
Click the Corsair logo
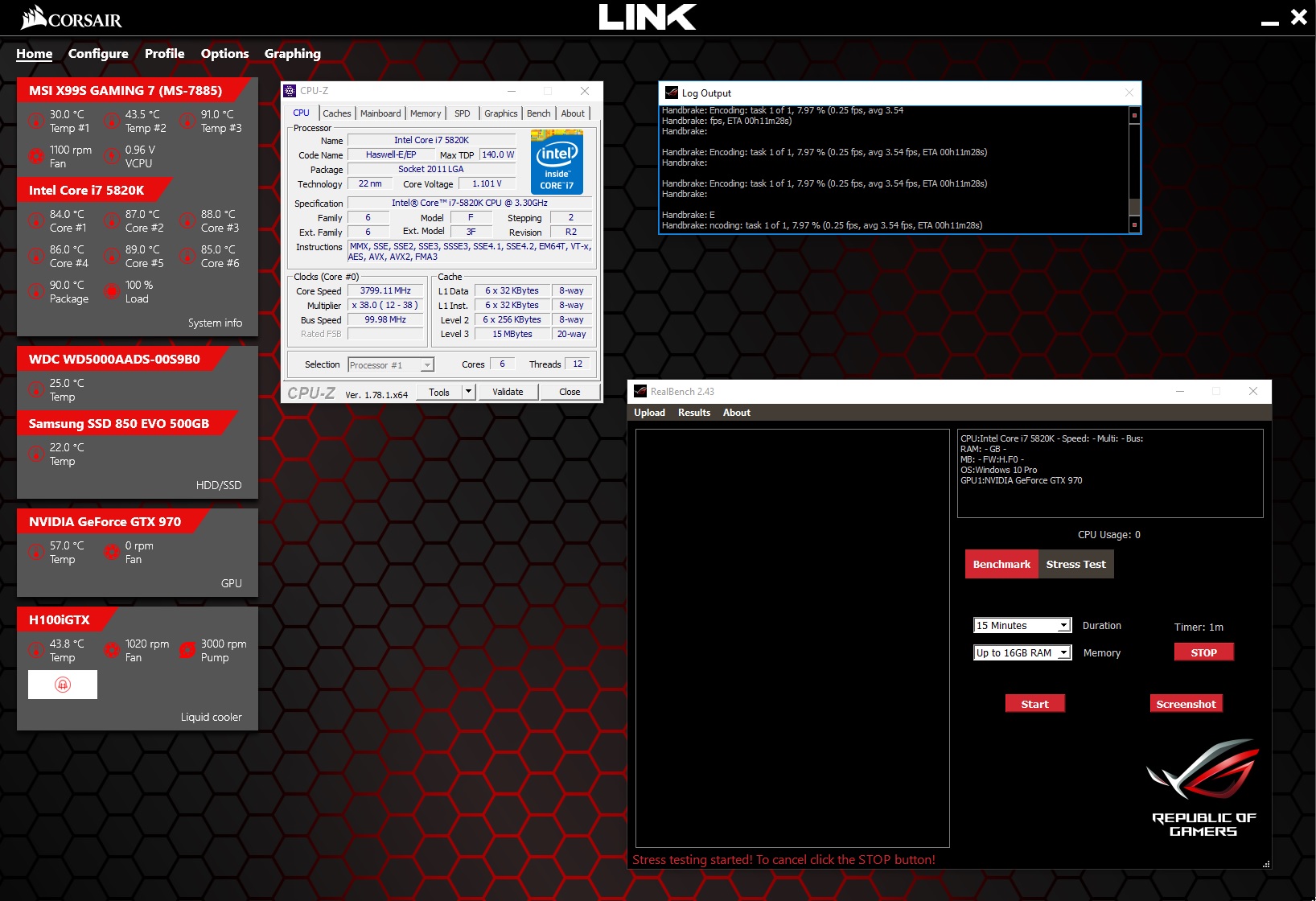pos(72,18)
